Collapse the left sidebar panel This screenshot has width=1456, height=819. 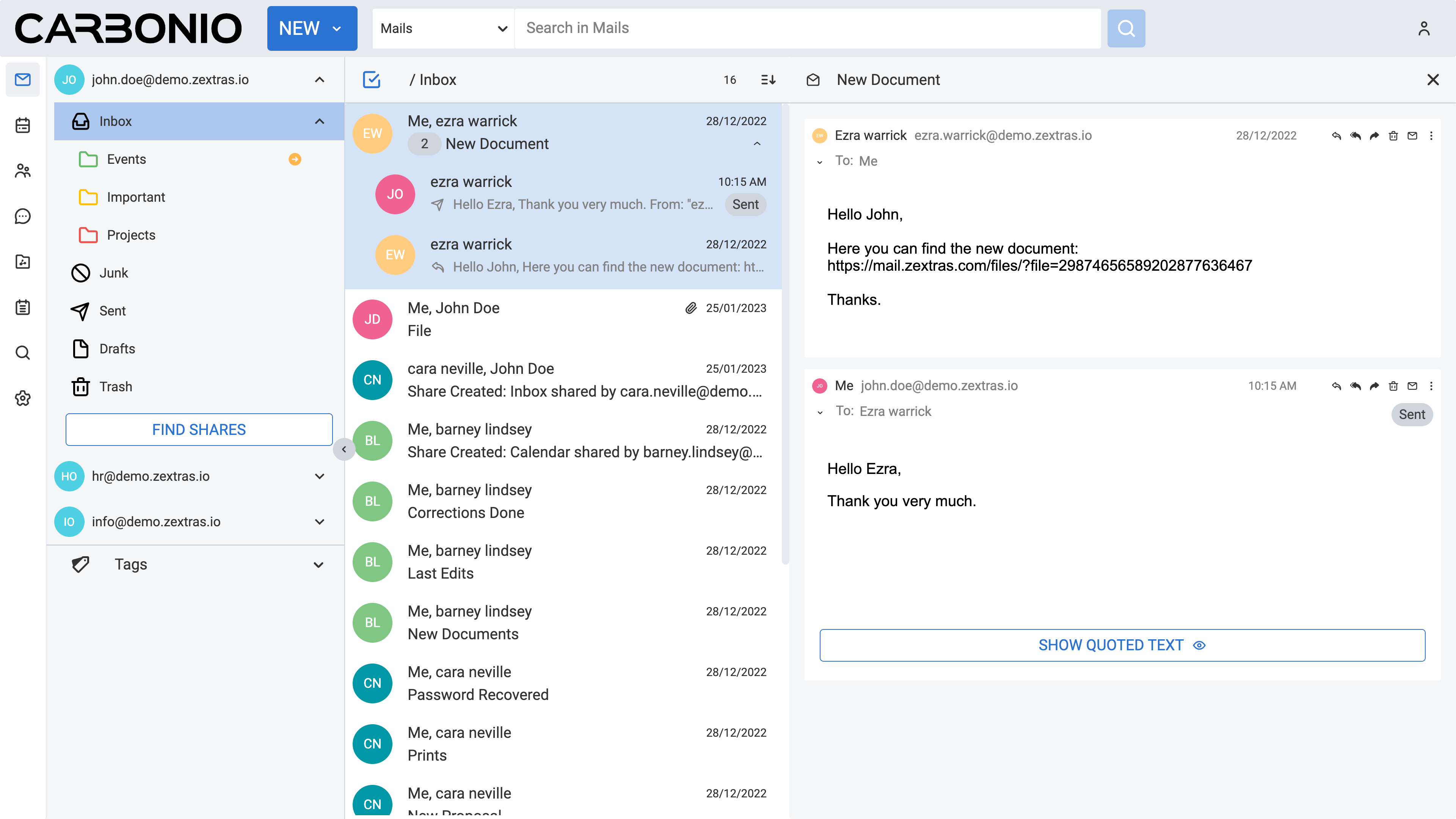coord(344,449)
